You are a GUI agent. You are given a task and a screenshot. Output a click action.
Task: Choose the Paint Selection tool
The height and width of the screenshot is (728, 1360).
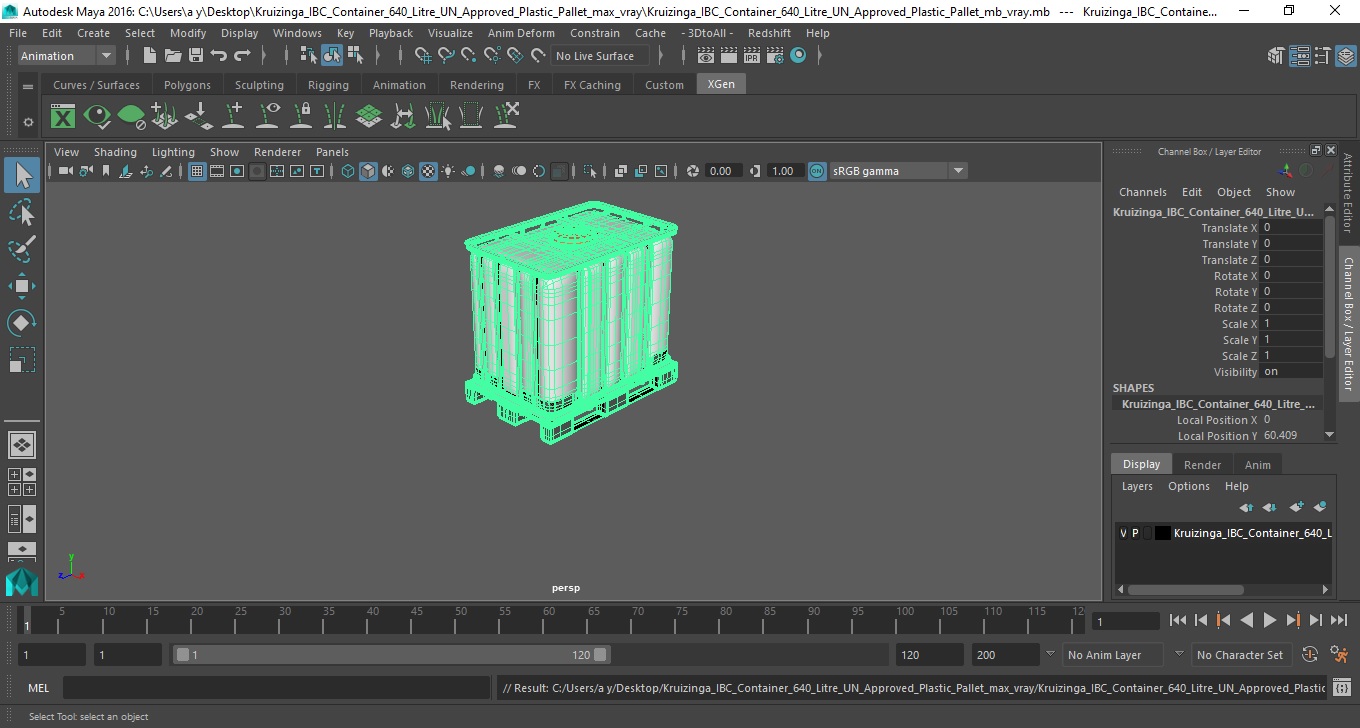coord(22,249)
